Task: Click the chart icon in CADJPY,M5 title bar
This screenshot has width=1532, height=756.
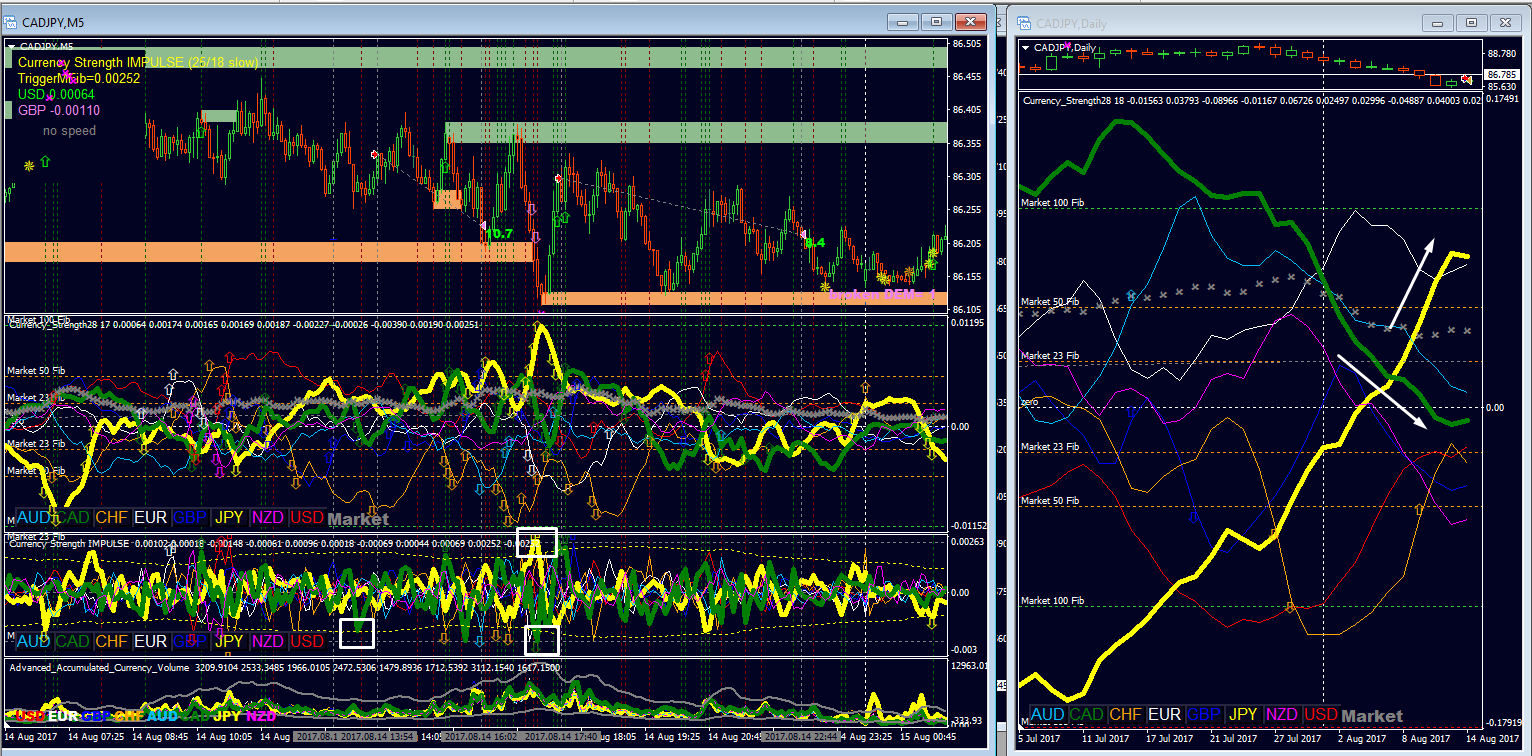Action: coord(12,20)
